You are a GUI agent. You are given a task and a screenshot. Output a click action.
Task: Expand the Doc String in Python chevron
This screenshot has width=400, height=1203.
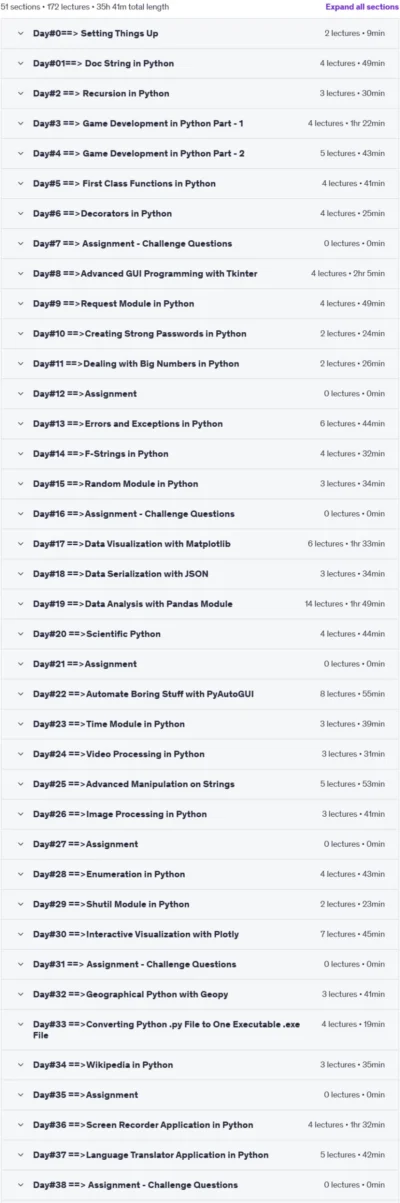[20, 63]
